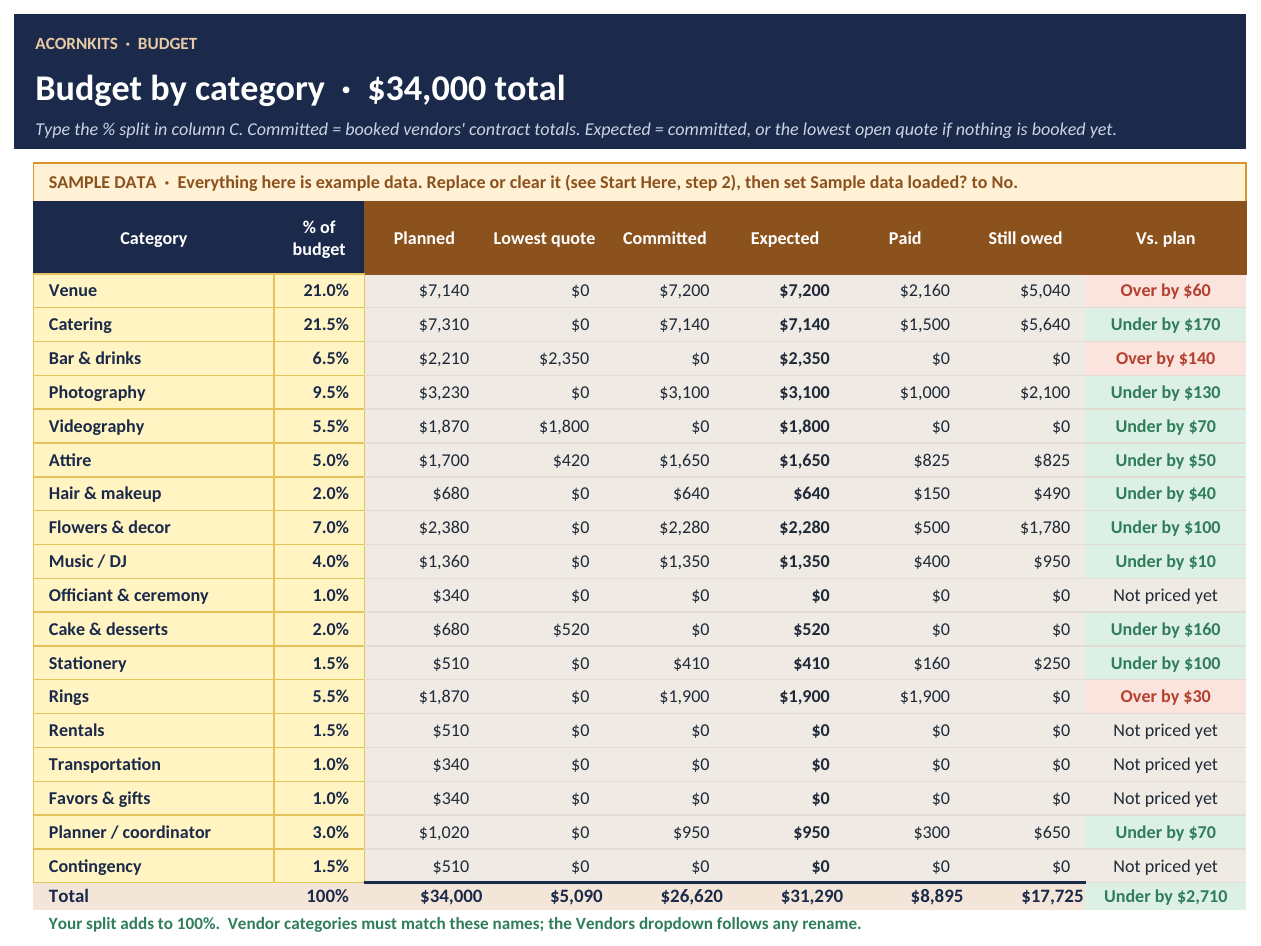This screenshot has width=1261, height=946.
Task: Select the Cake & desserts category cell
Action: pyautogui.click(x=154, y=629)
